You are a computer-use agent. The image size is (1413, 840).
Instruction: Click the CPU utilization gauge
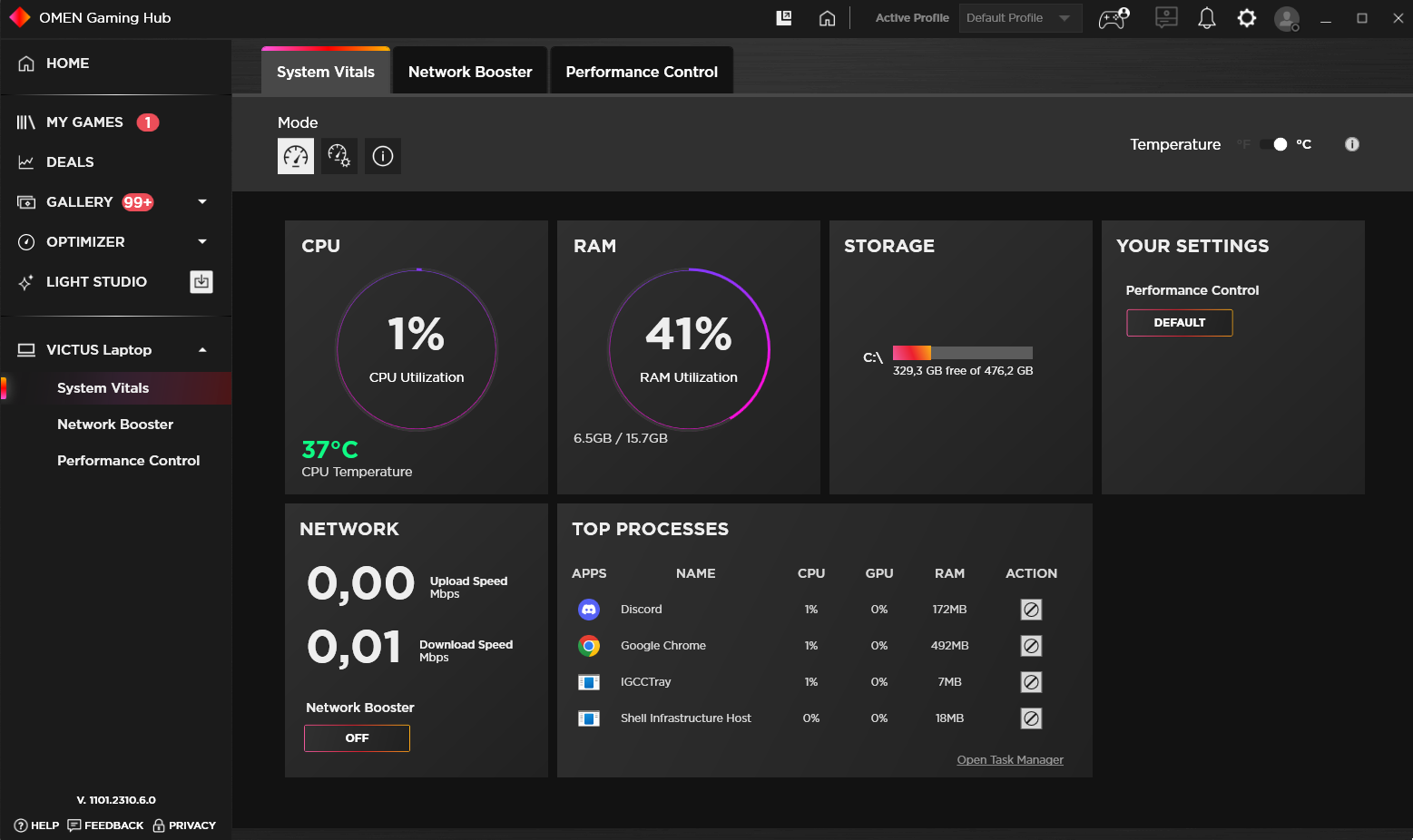click(x=417, y=349)
